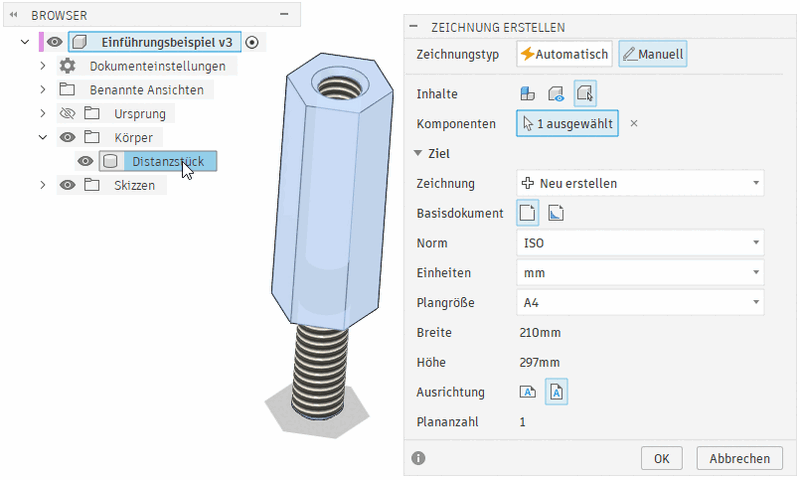This screenshot has width=800, height=480.
Task: Collapse the Einführungsbeispiel v3 root node
Action: (x=24, y=42)
